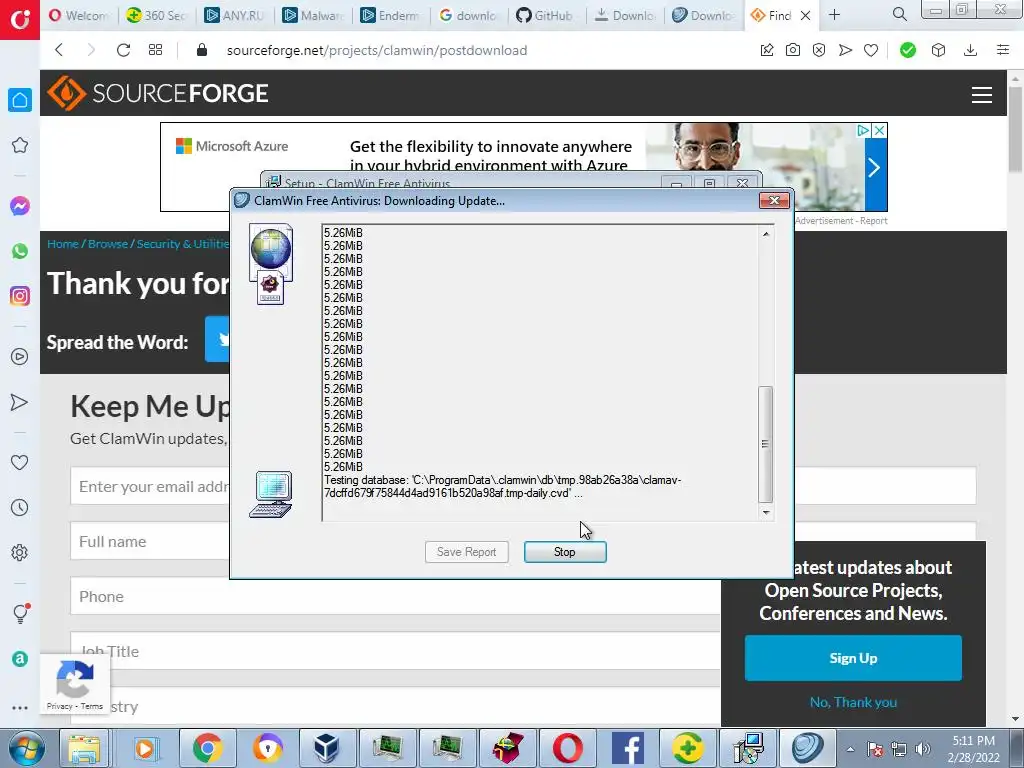Add page to bookmarks heart icon
Viewport: 1024px width, 768px height.
tap(871, 50)
